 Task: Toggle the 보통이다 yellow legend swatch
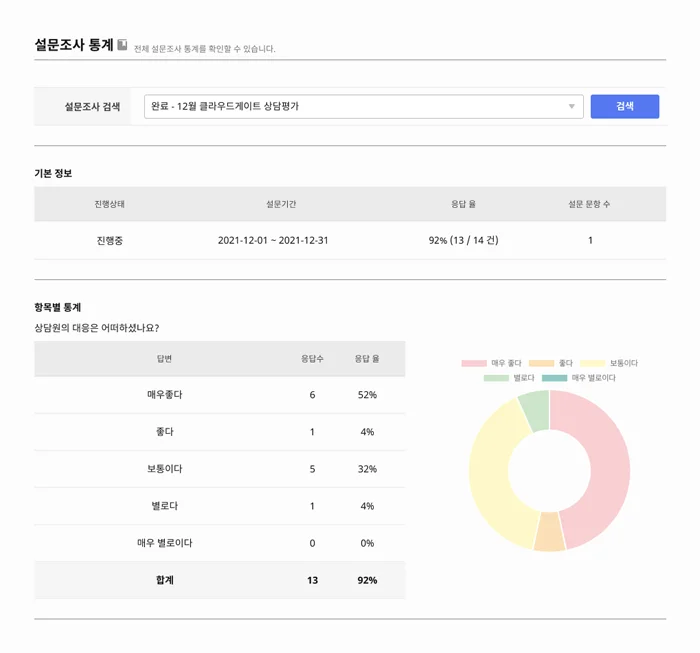592,363
